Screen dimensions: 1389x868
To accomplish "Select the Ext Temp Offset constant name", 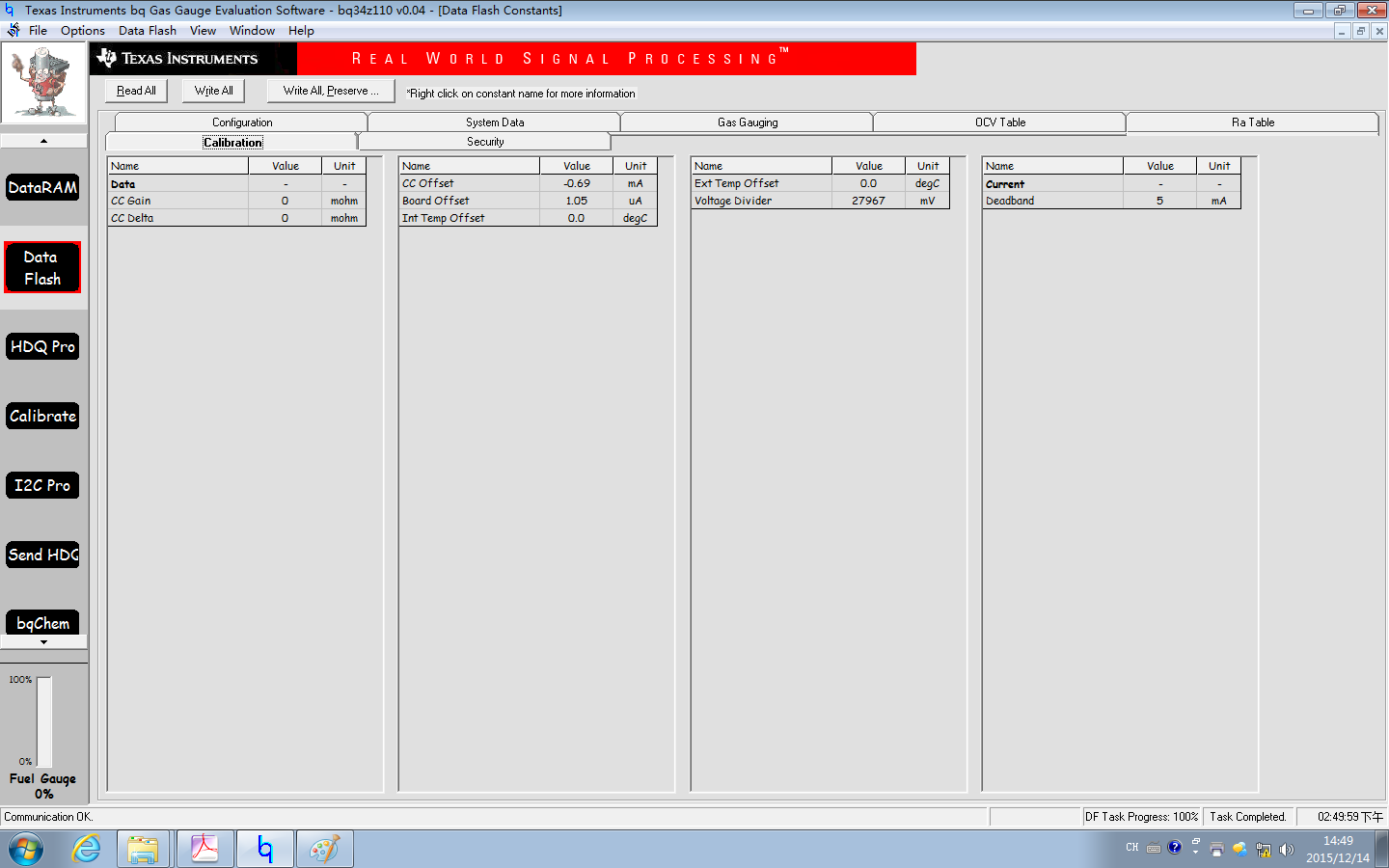I will click(x=736, y=183).
